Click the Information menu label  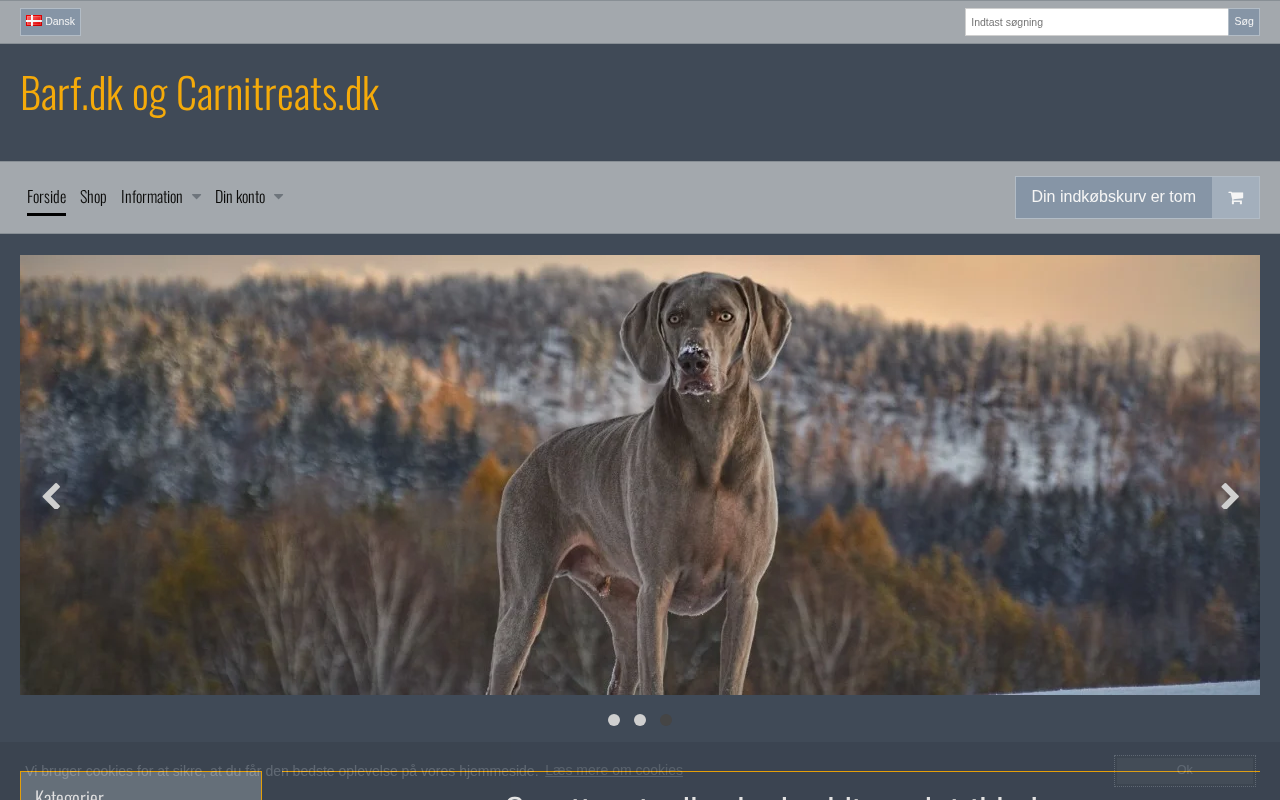tap(152, 197)
